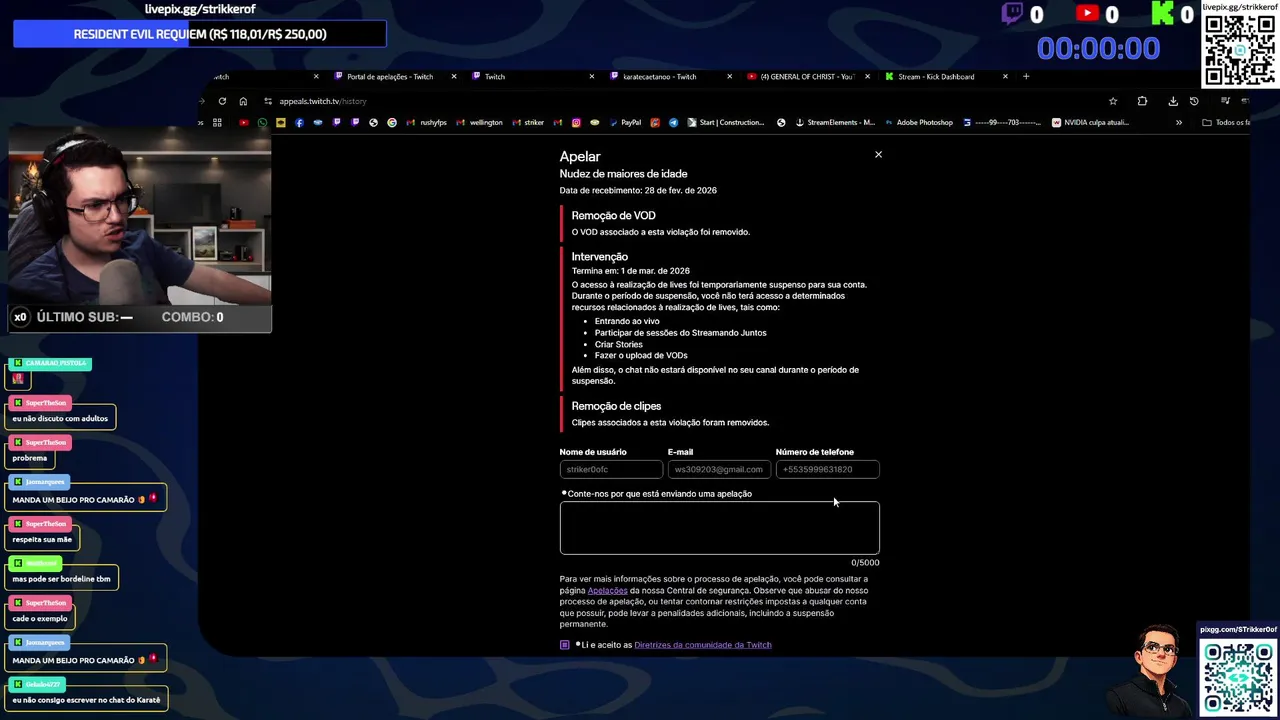Close the karatecaetanoo - Twitch tab
This screenshot has width=1280, height=720.
[729, 76]
